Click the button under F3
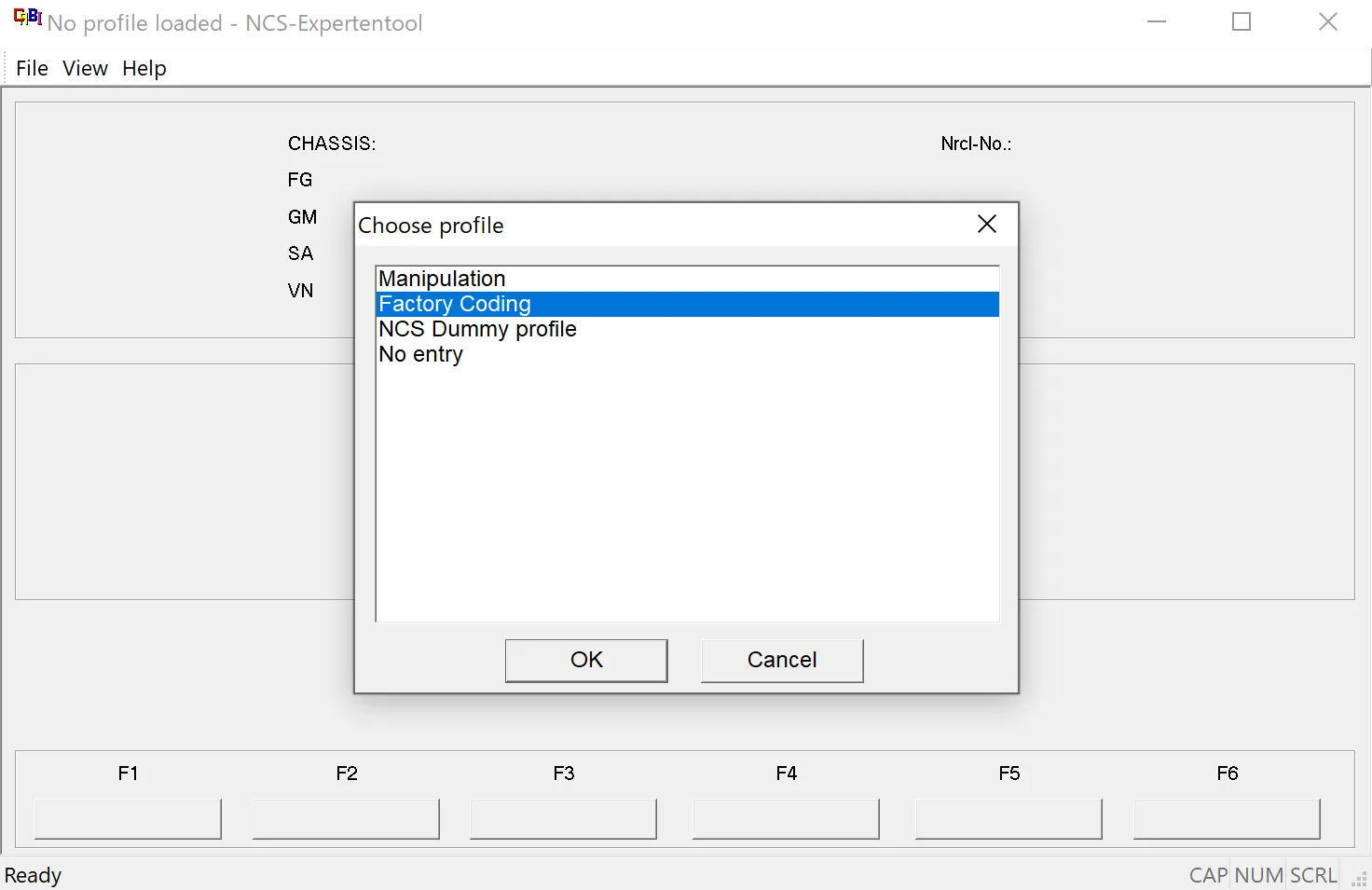This screenshot has height=890, width=1372. [x=563, y=818]
